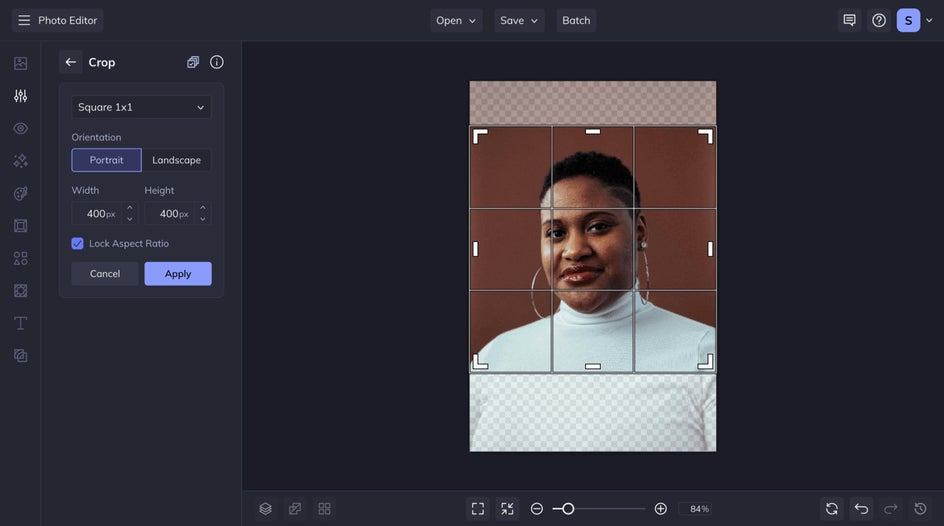
Task: Increase the Width value with the up arrow
Action: (x=129, y=208)
